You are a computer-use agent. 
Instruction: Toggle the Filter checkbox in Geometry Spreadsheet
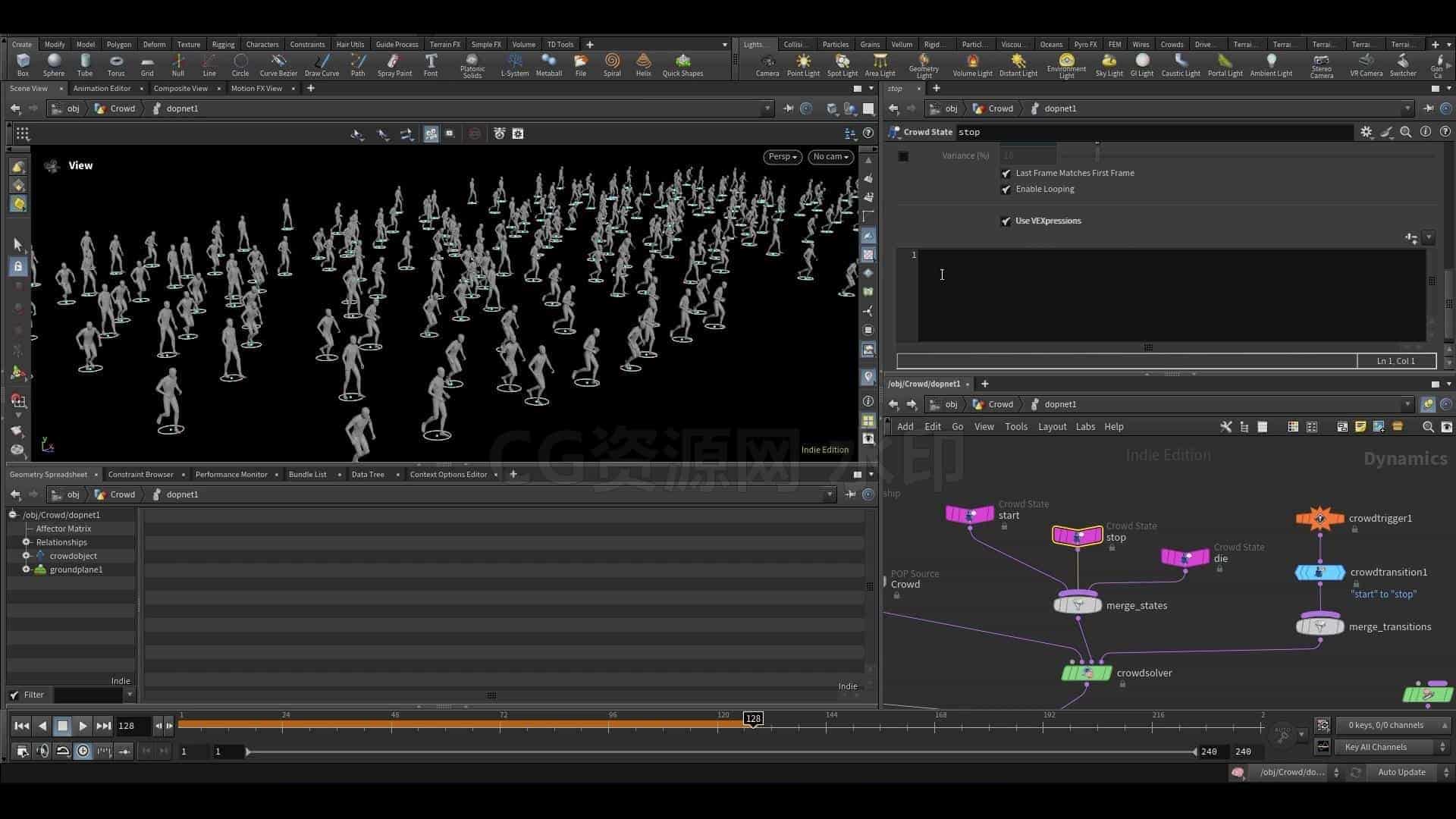coord(14,695)
